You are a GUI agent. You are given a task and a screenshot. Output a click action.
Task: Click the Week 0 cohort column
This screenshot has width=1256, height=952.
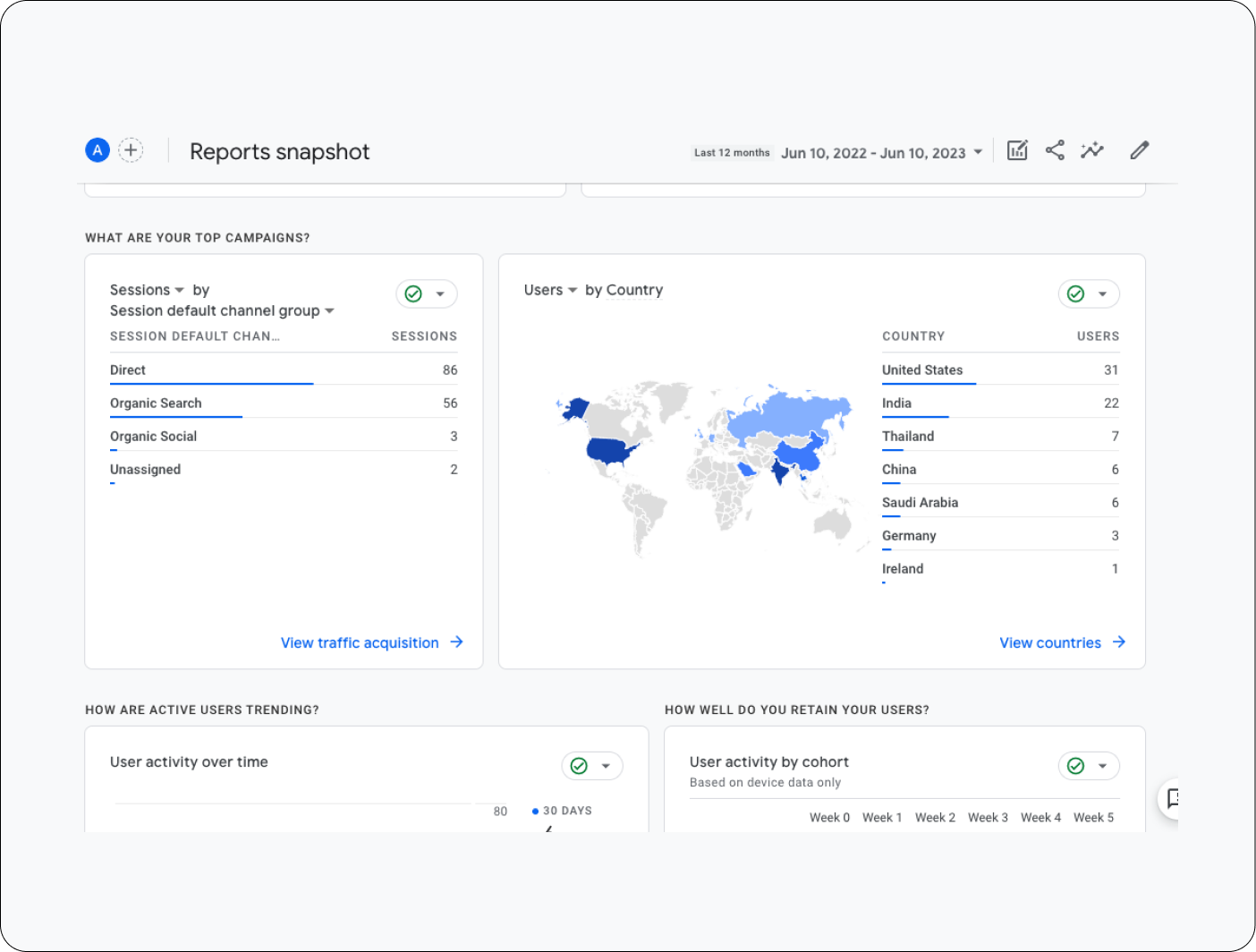(x=829, y=818)
